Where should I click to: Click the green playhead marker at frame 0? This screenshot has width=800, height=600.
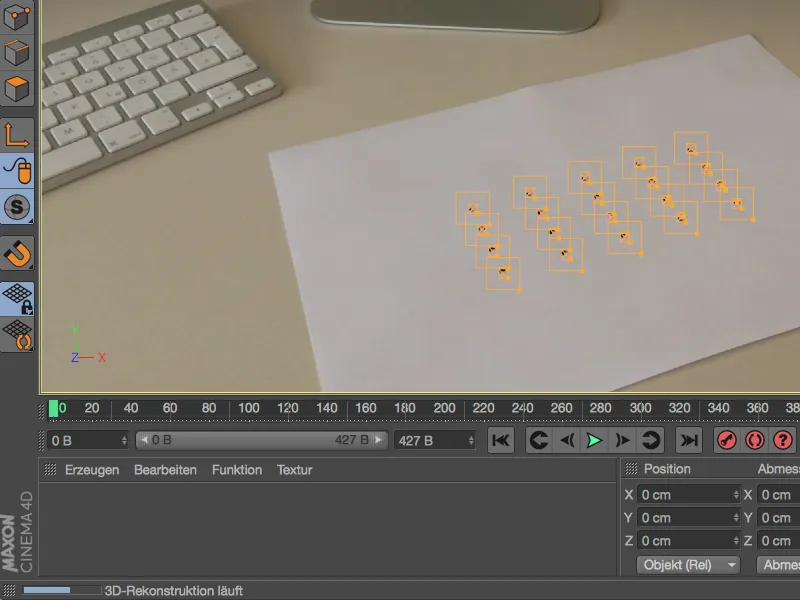[x=53, y=409]
